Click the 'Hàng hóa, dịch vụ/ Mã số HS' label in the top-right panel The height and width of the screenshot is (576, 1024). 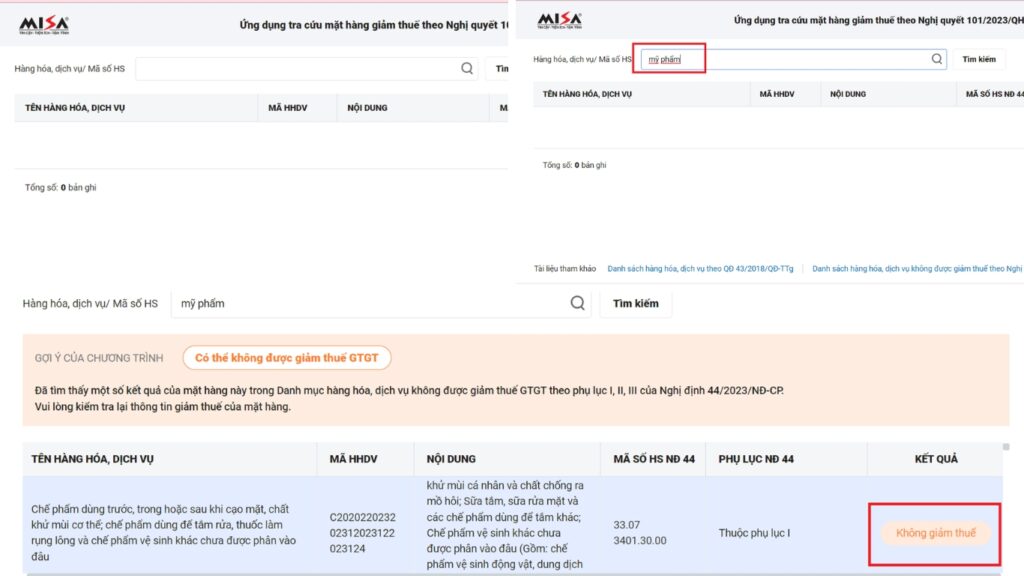coord(583,59)
